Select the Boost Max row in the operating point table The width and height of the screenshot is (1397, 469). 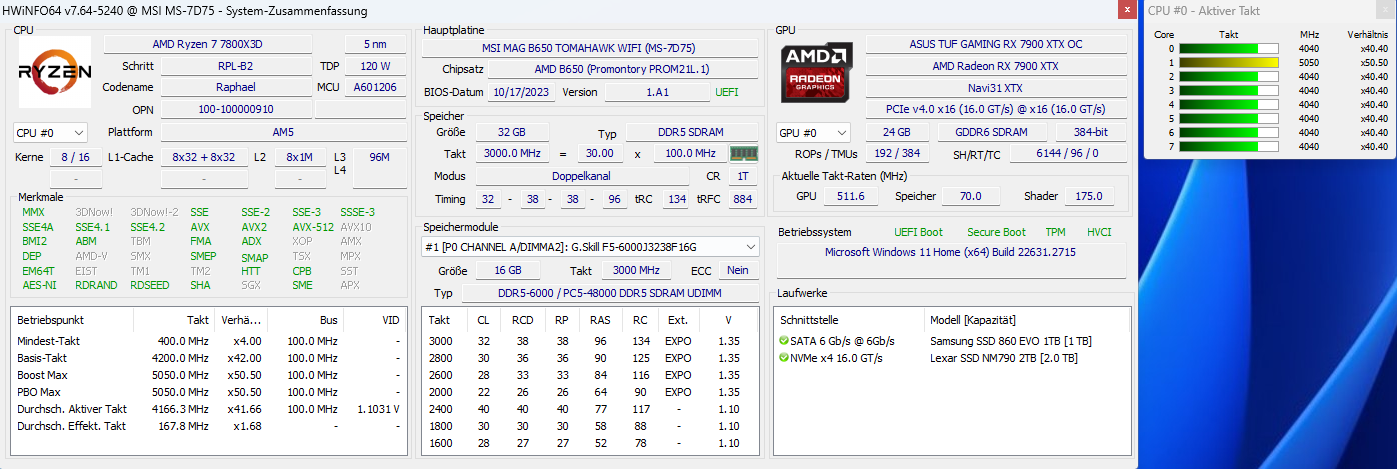pyautogui.click(x=209, y=375)
